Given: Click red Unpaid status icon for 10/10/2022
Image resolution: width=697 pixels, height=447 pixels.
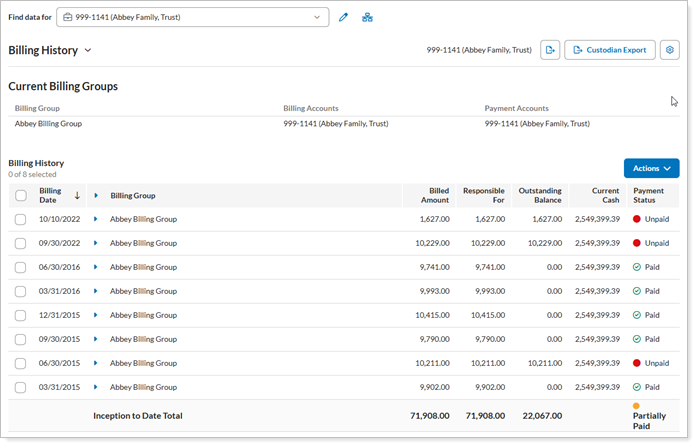Looking at the screenshot, I should tap(637, 219).
